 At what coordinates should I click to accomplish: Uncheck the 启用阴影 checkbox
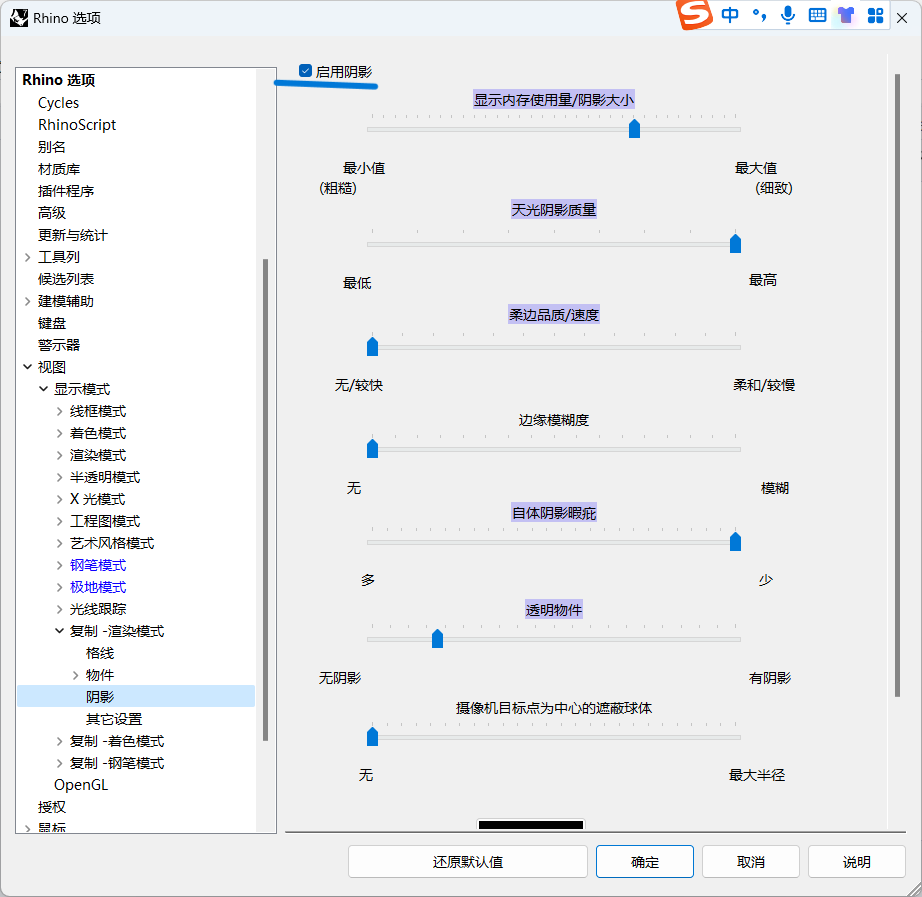coord(305,71)
